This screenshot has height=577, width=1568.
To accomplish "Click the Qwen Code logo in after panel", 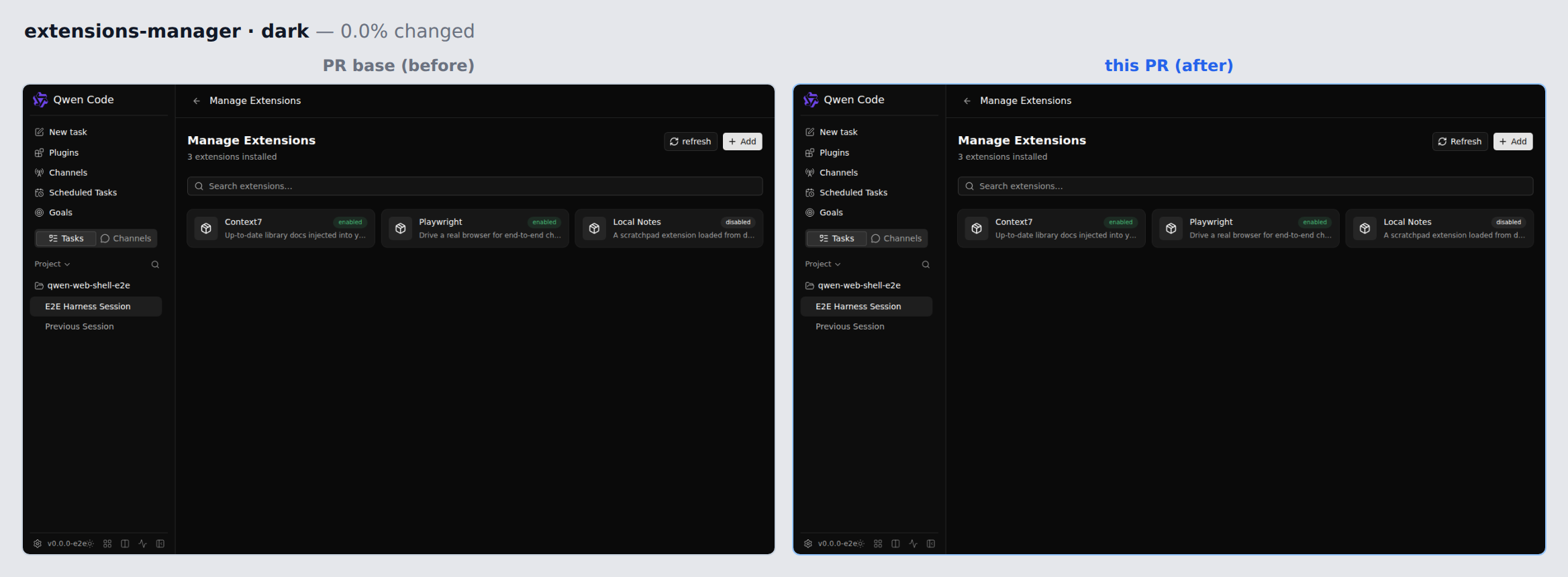I will click(811, 100).
